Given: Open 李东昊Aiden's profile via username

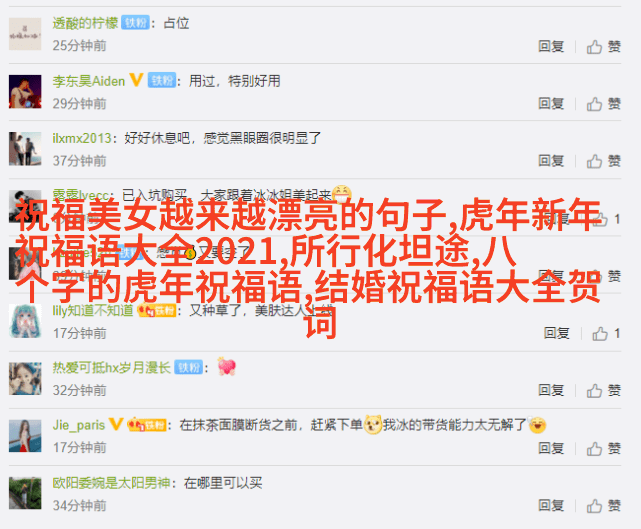Looking at the screenshot, I should pyautogui.click(x=89, y=81).
